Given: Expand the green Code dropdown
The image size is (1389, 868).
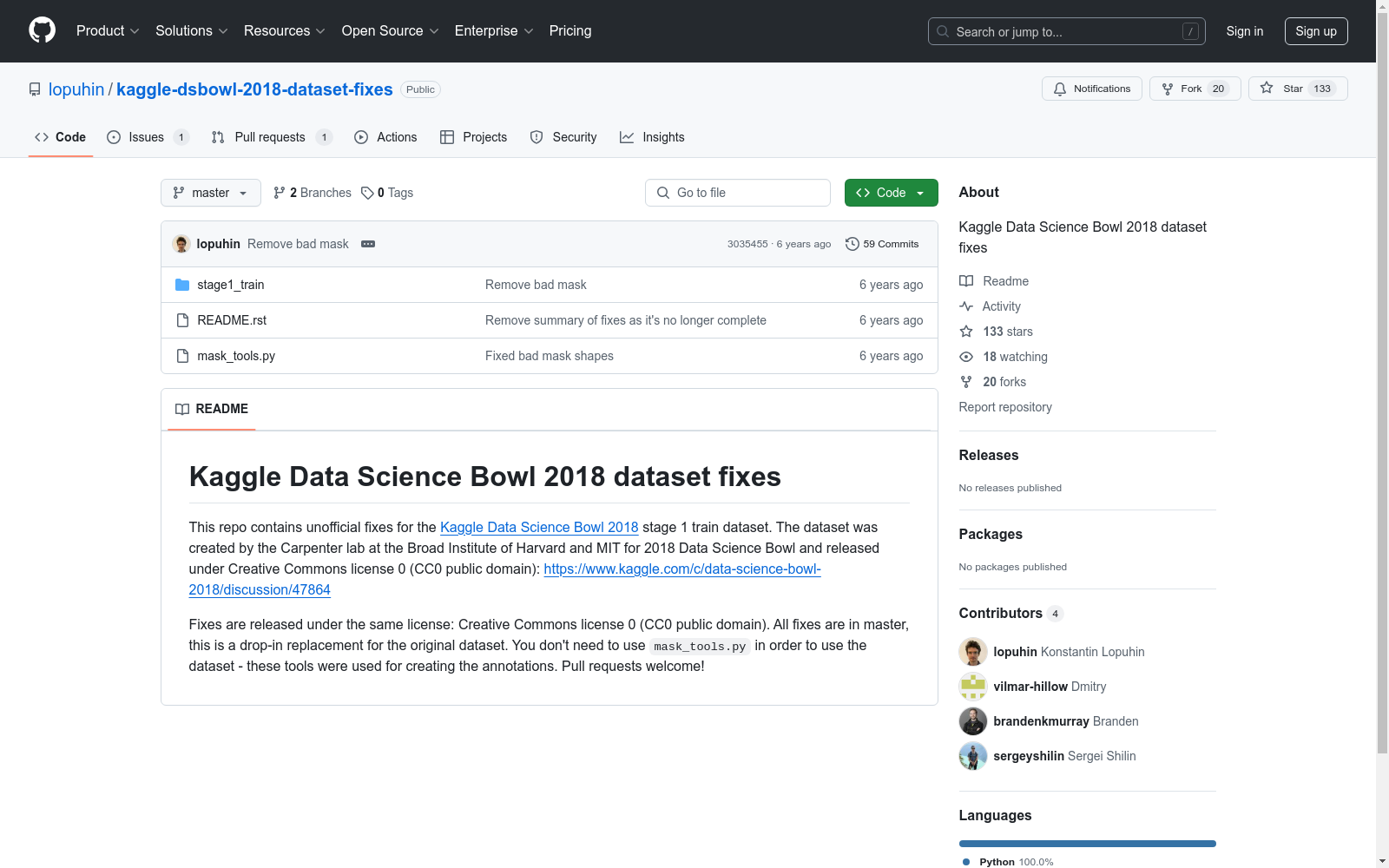Looking at the screenshot, I should pos(891,193).
